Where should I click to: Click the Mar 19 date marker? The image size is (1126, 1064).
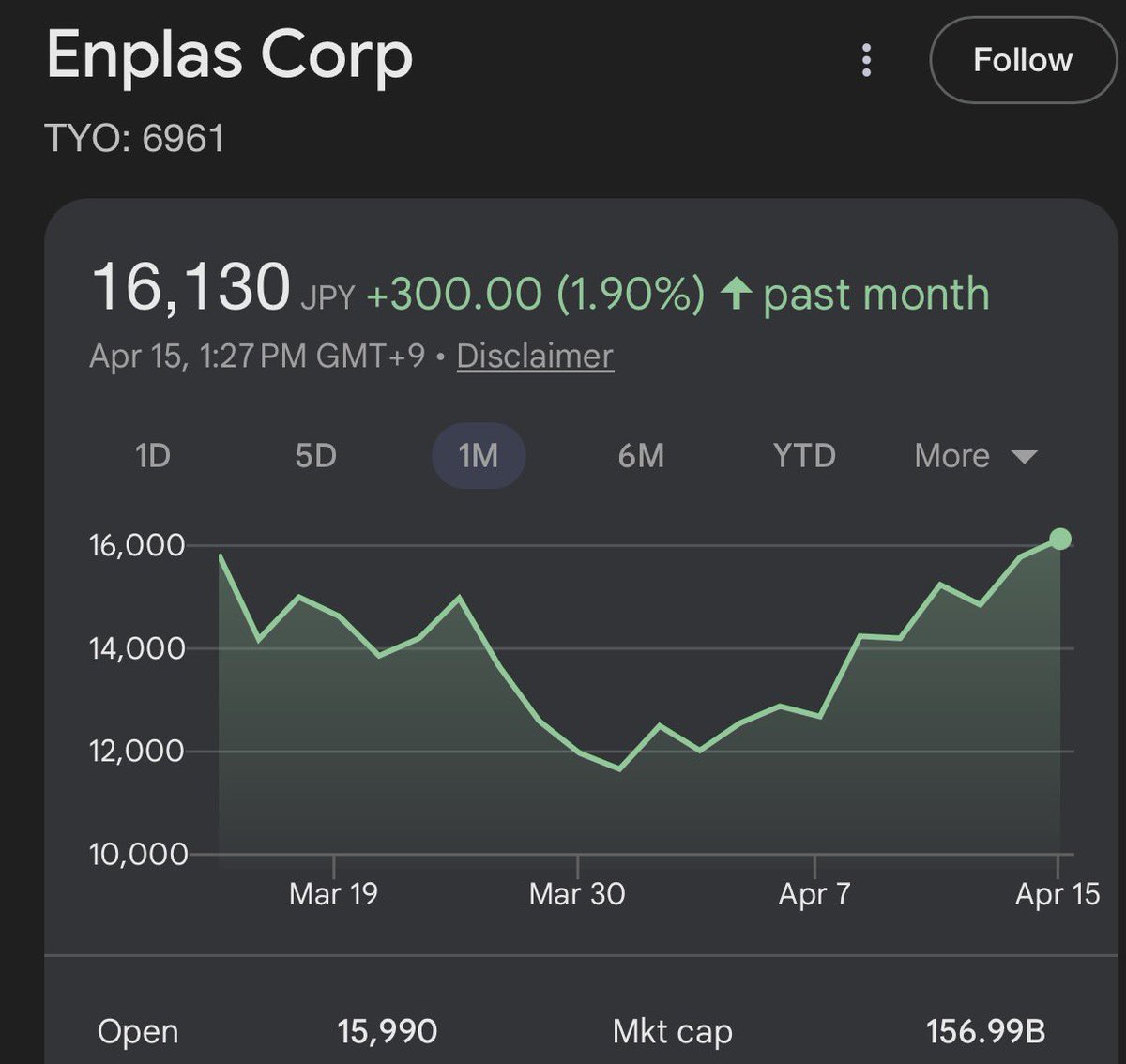click(333, 894)
